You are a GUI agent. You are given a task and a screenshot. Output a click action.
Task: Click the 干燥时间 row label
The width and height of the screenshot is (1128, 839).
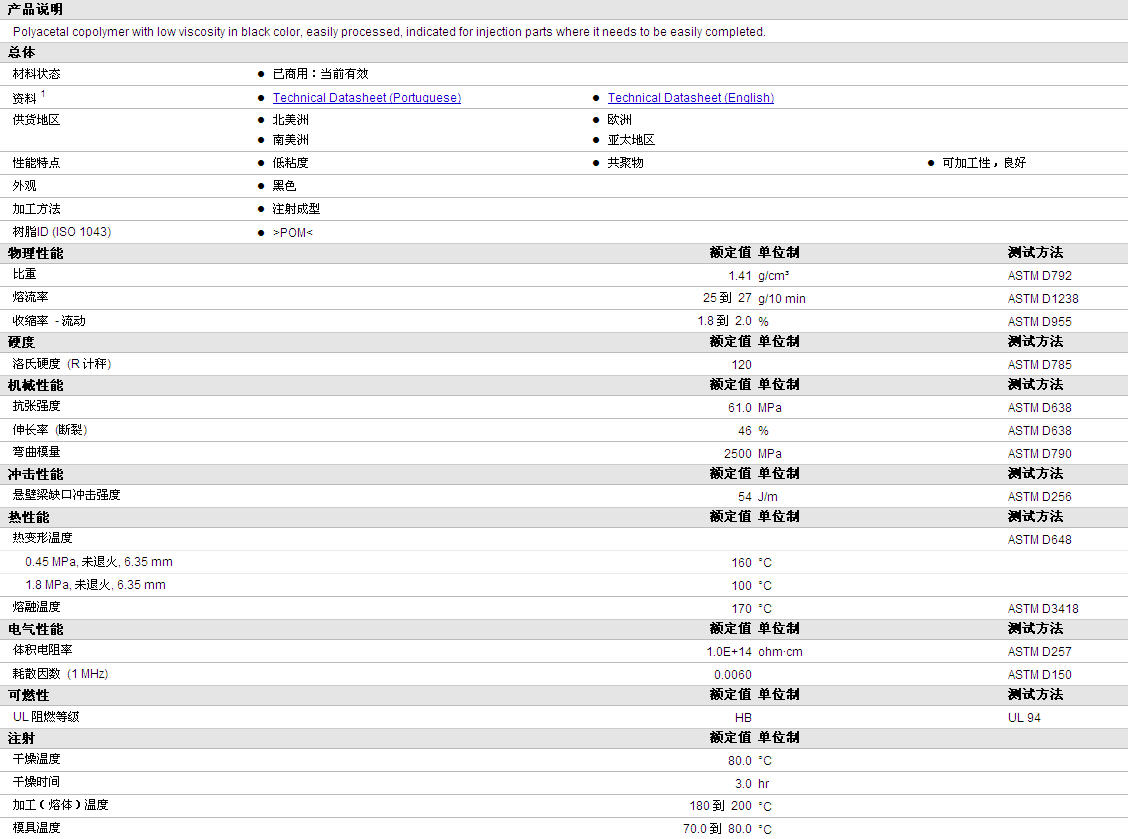click(x=37, y=782)
